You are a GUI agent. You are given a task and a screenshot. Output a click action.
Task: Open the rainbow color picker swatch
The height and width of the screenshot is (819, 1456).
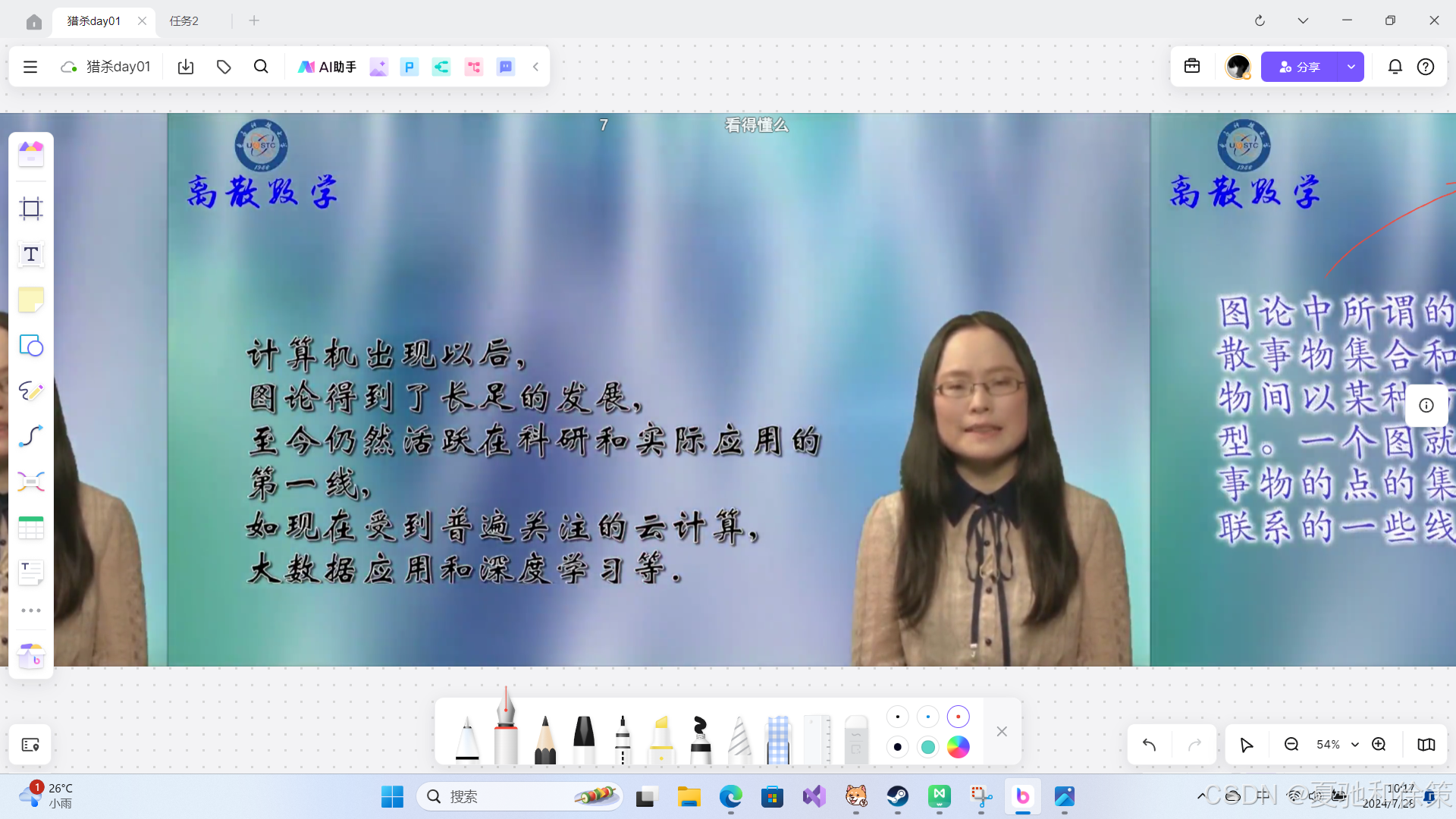point(958,747)
